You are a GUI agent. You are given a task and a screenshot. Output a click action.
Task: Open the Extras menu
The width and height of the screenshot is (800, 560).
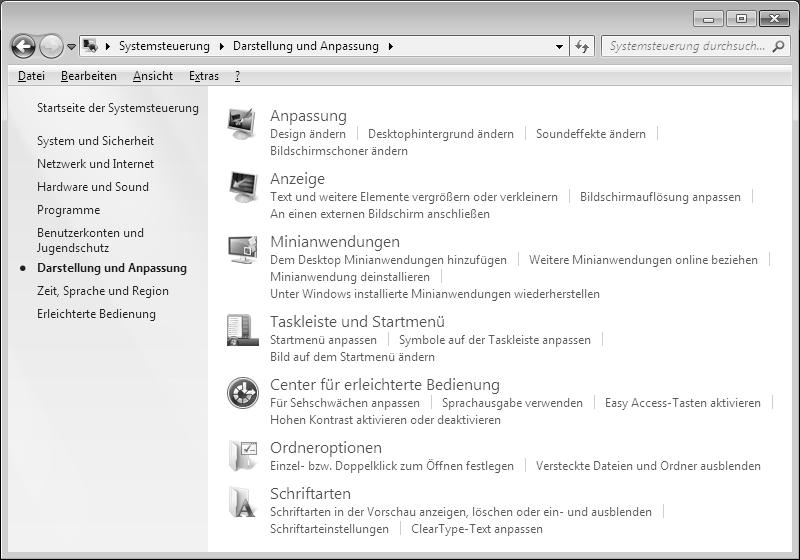pyautogui.click(x=204, y=76)
